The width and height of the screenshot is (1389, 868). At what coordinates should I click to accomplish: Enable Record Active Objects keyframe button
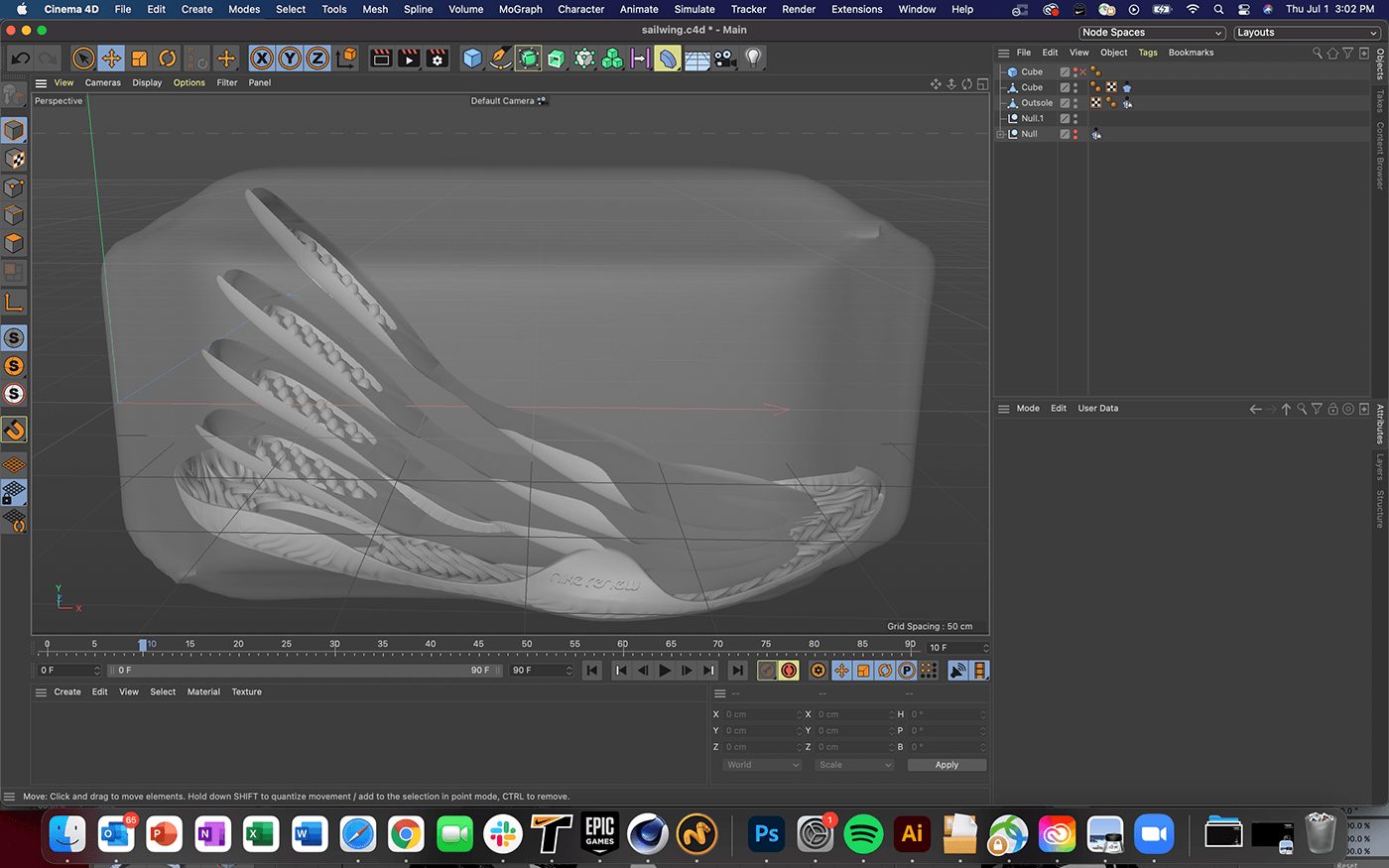click(767, 671)
